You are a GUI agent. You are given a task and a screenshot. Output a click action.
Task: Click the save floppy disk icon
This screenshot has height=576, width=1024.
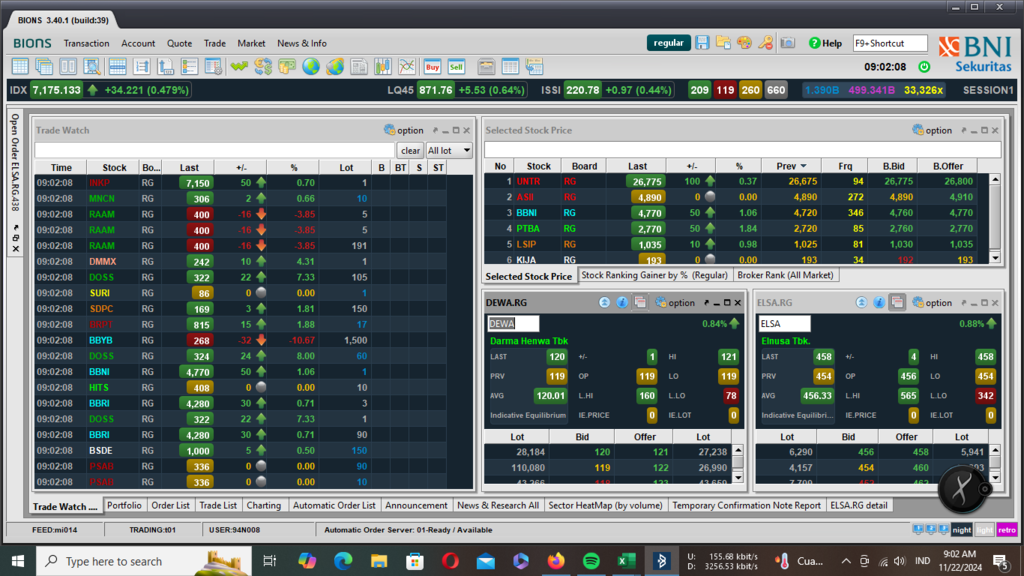702,43
